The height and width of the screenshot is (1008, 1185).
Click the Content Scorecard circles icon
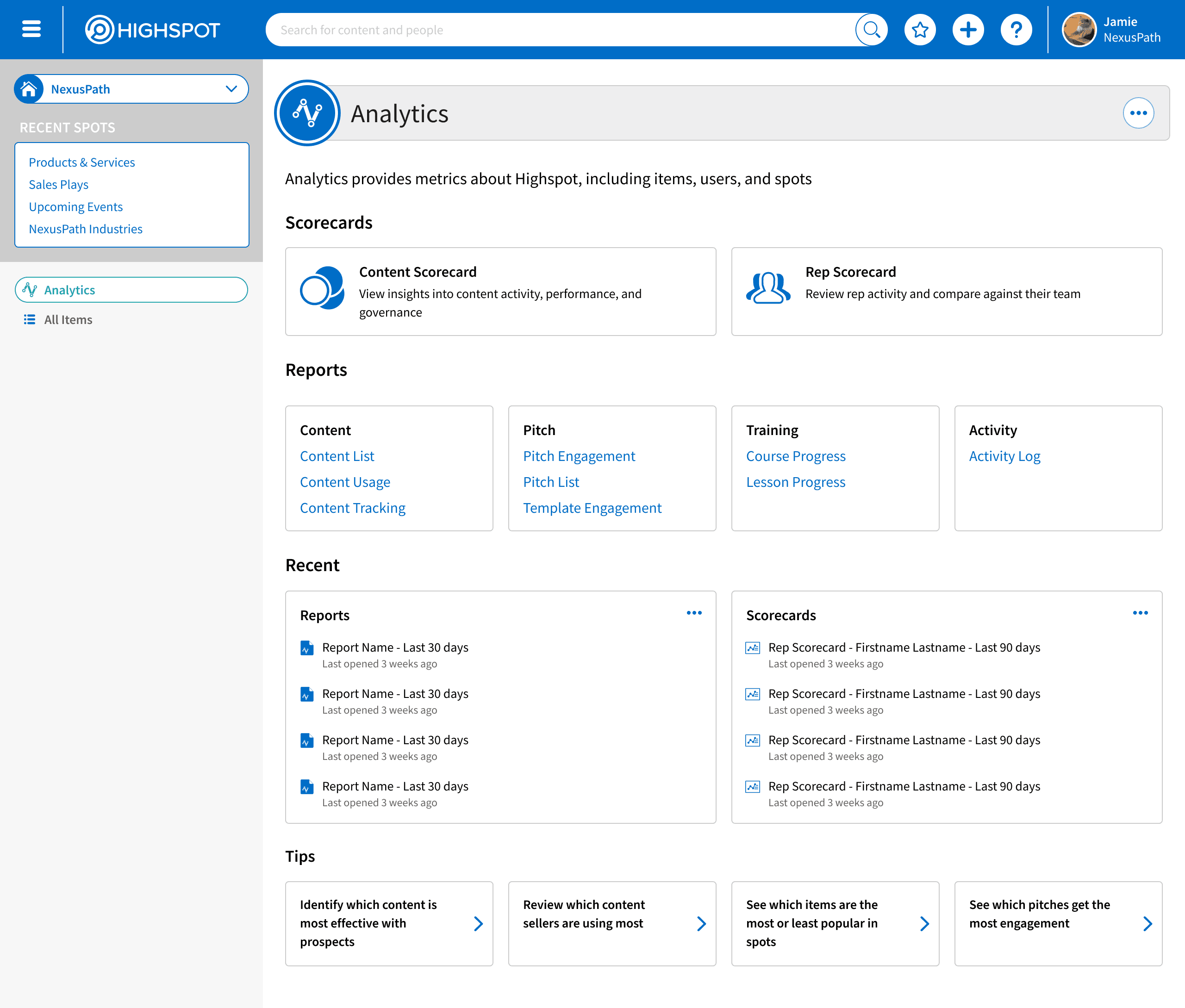[x=322, y=288]
